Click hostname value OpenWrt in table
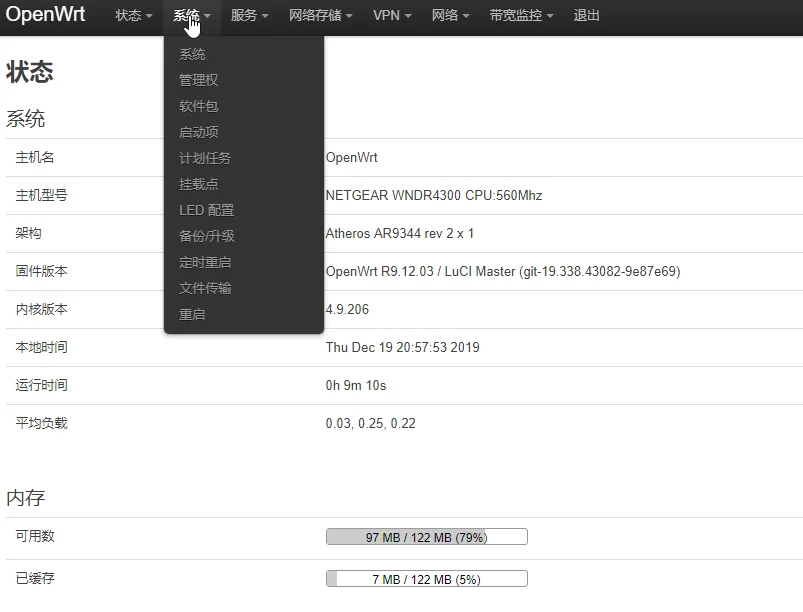Screen dimensions: 803x612 click(351, 157)
